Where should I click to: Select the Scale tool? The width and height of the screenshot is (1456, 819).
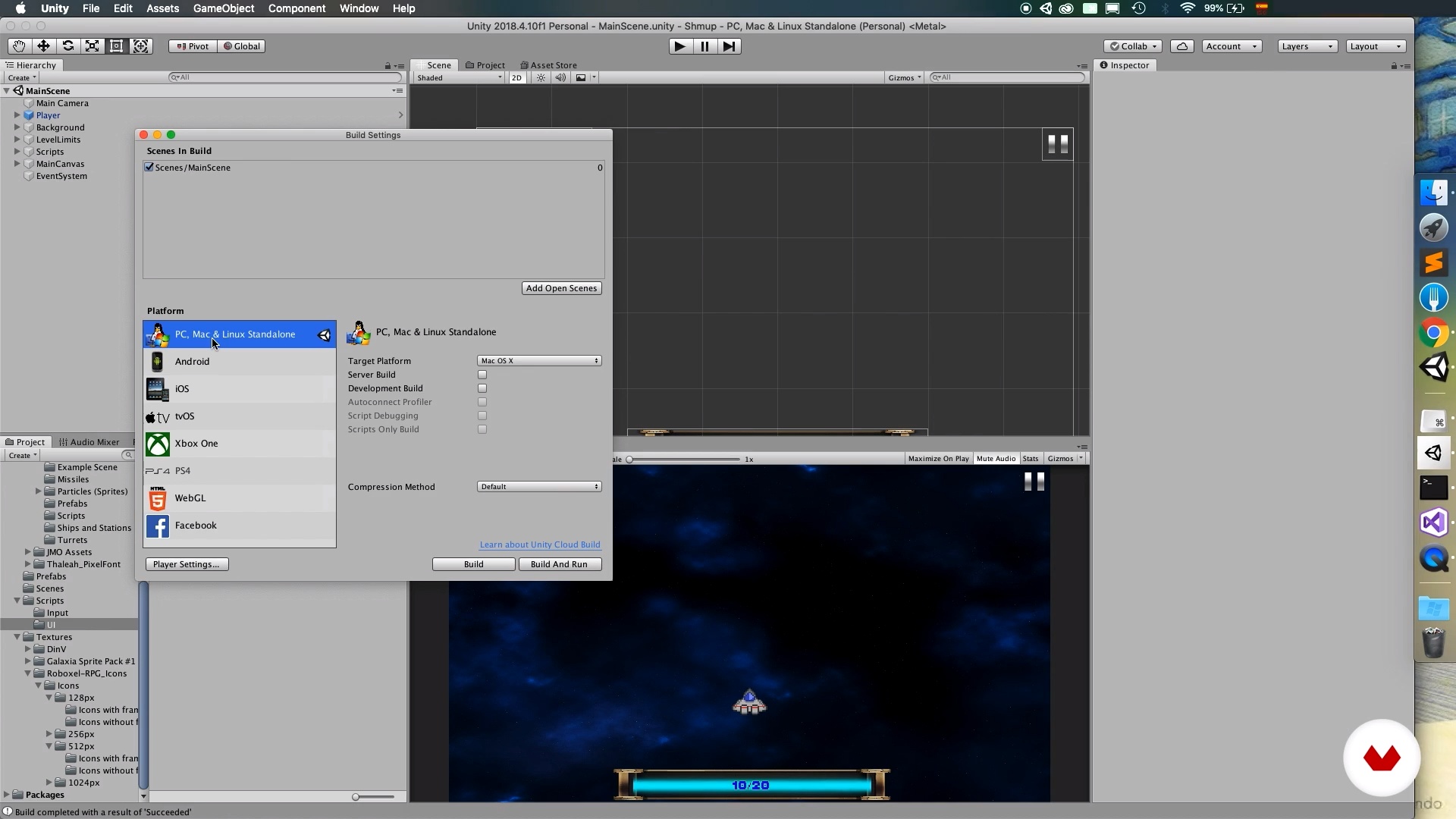[x=92, y=46]
